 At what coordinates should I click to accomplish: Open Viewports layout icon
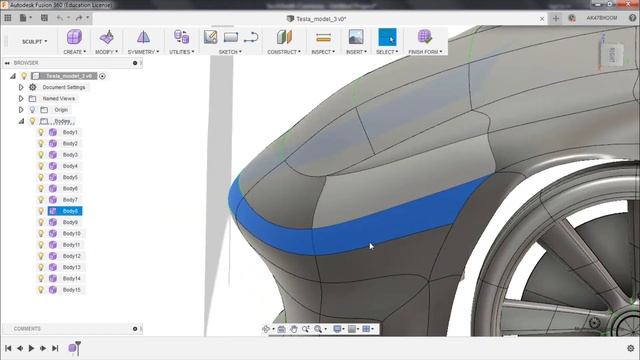pos(366,329)
